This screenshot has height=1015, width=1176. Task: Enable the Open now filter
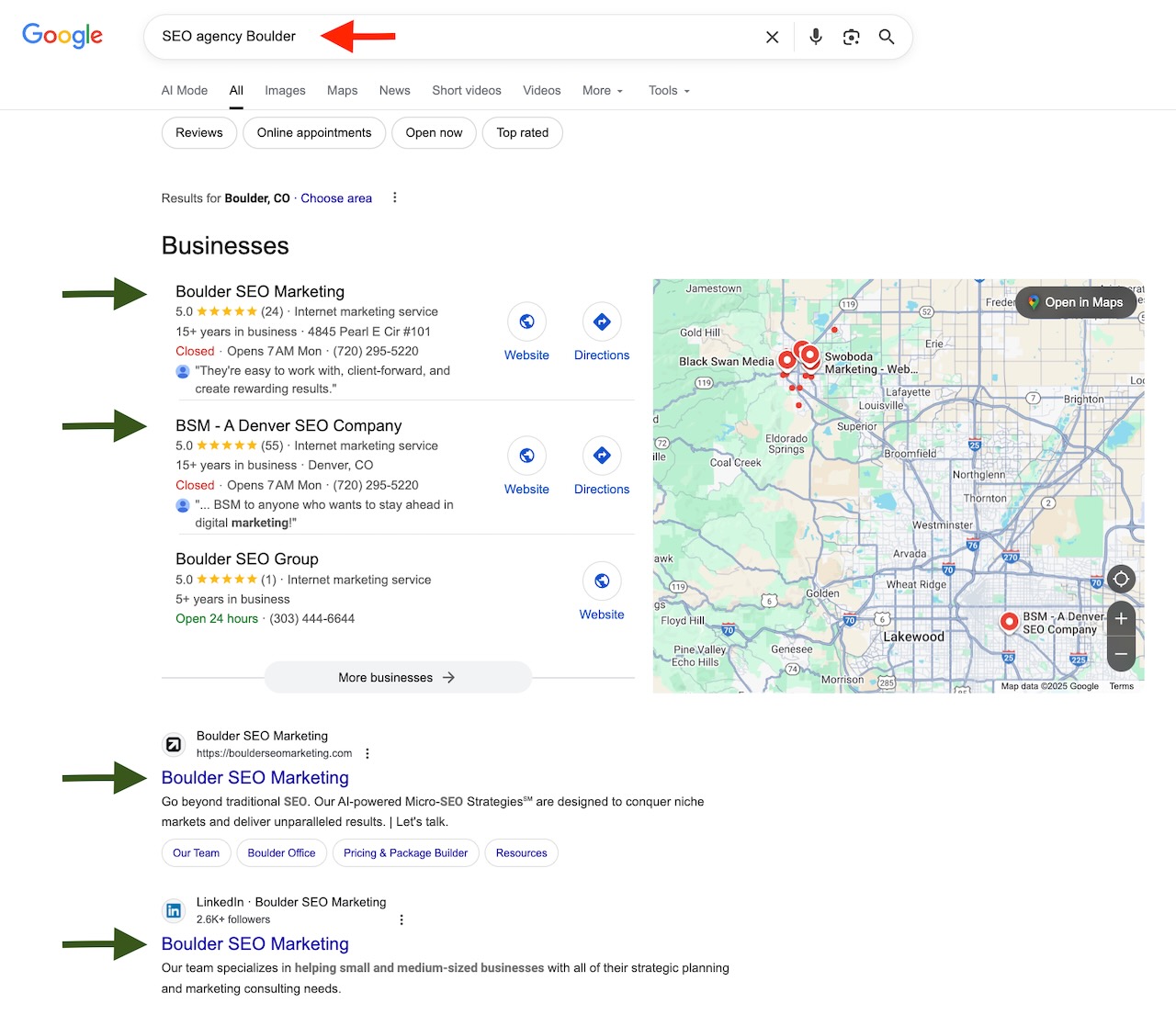pyautogui.click(x=434, y=132)
